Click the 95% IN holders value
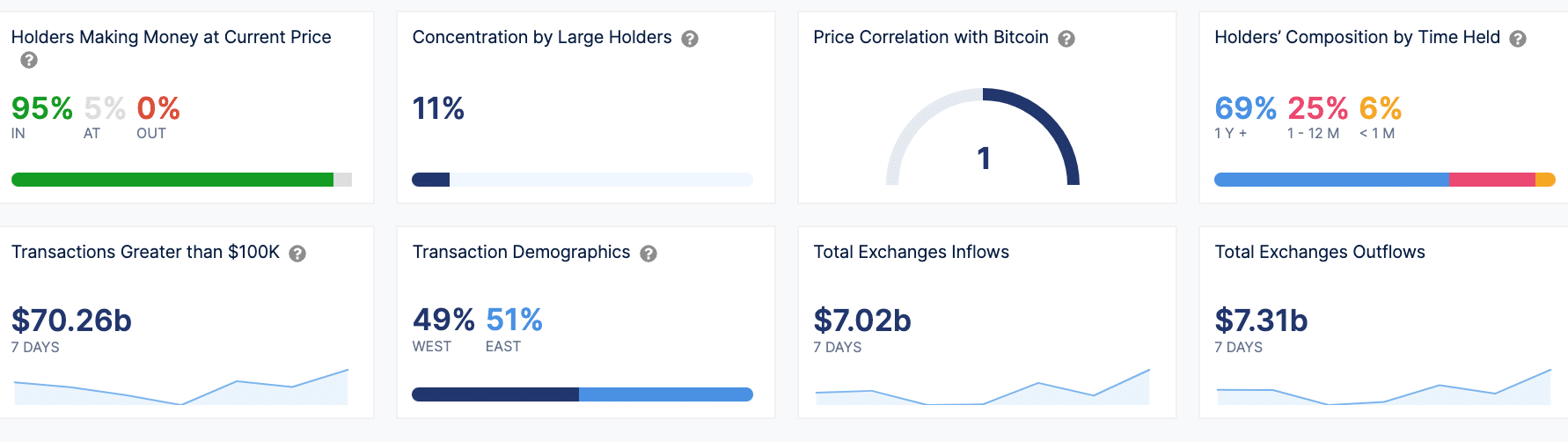This screenshot has width=1568, height=442. [41, 109]
